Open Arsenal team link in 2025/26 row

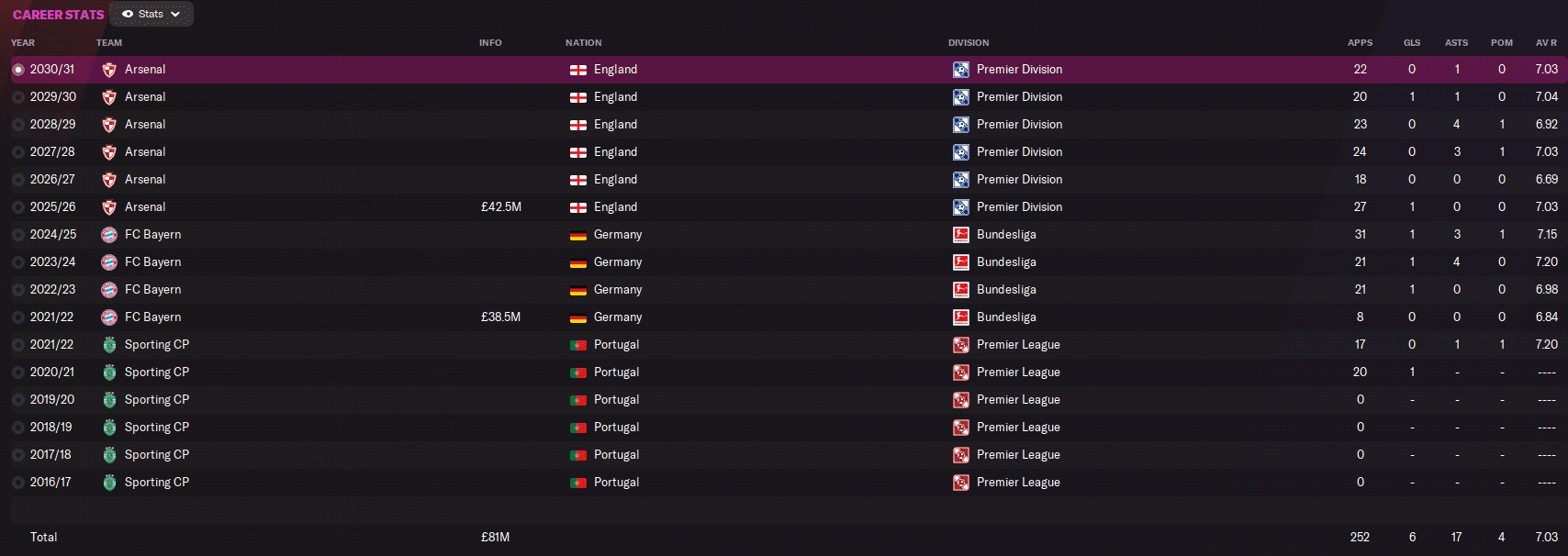click(145, 207)
